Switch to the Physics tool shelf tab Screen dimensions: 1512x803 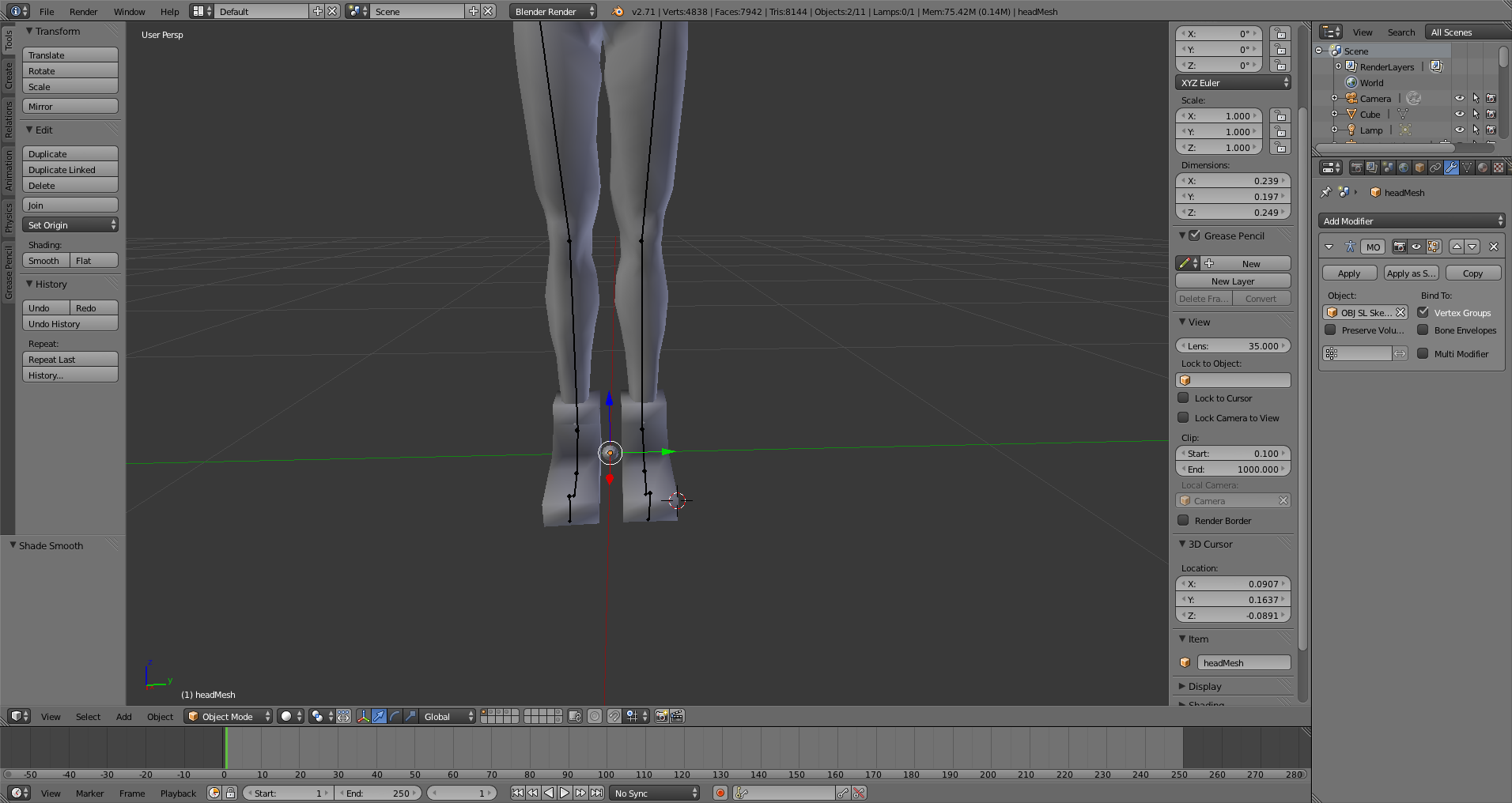tap(9, 217)
